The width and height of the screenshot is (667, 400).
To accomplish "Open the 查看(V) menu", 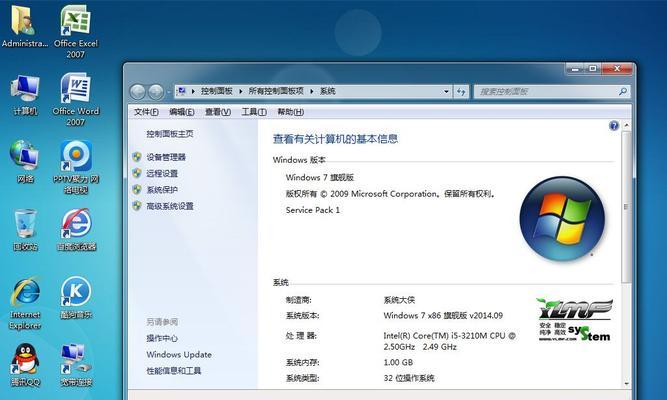I will click(218, 112).
